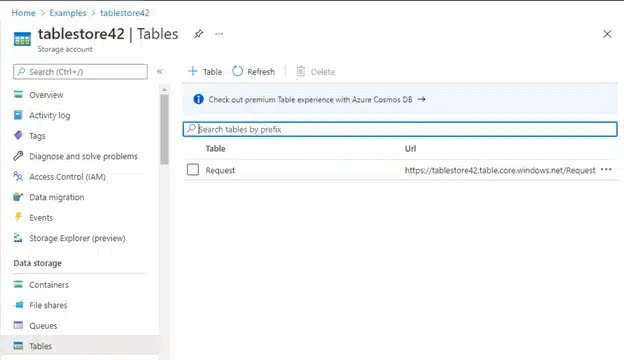Click the Storage Explorer (preview) icon
Image resolution: width=624 pixels, height=360 pixels.
coord(18,238)
